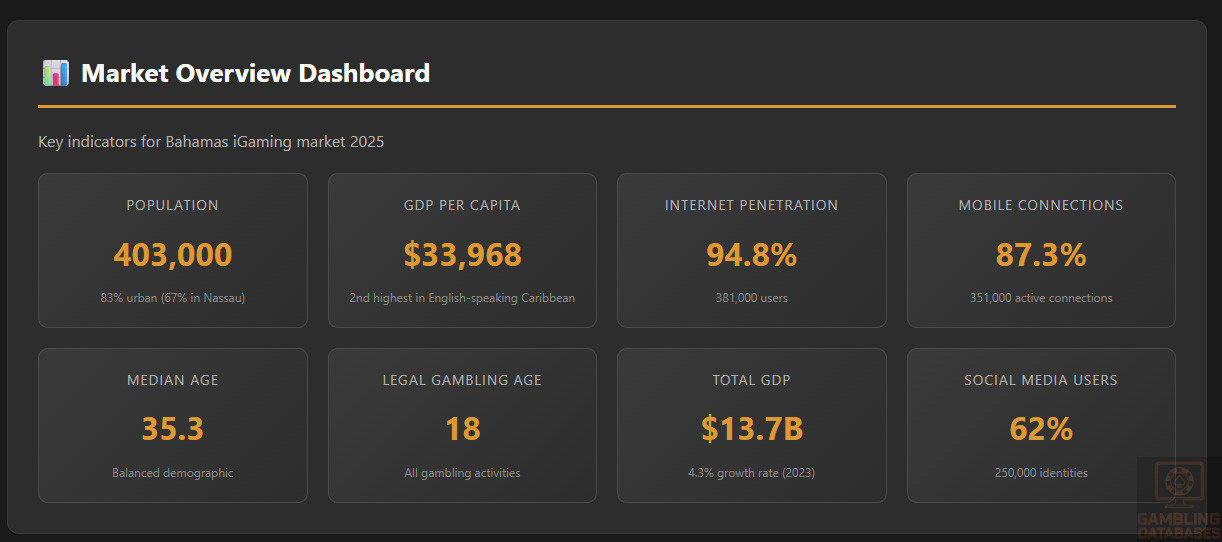
Task: Click the $33,968 GDP per capita value
Action: pos(462,255)
